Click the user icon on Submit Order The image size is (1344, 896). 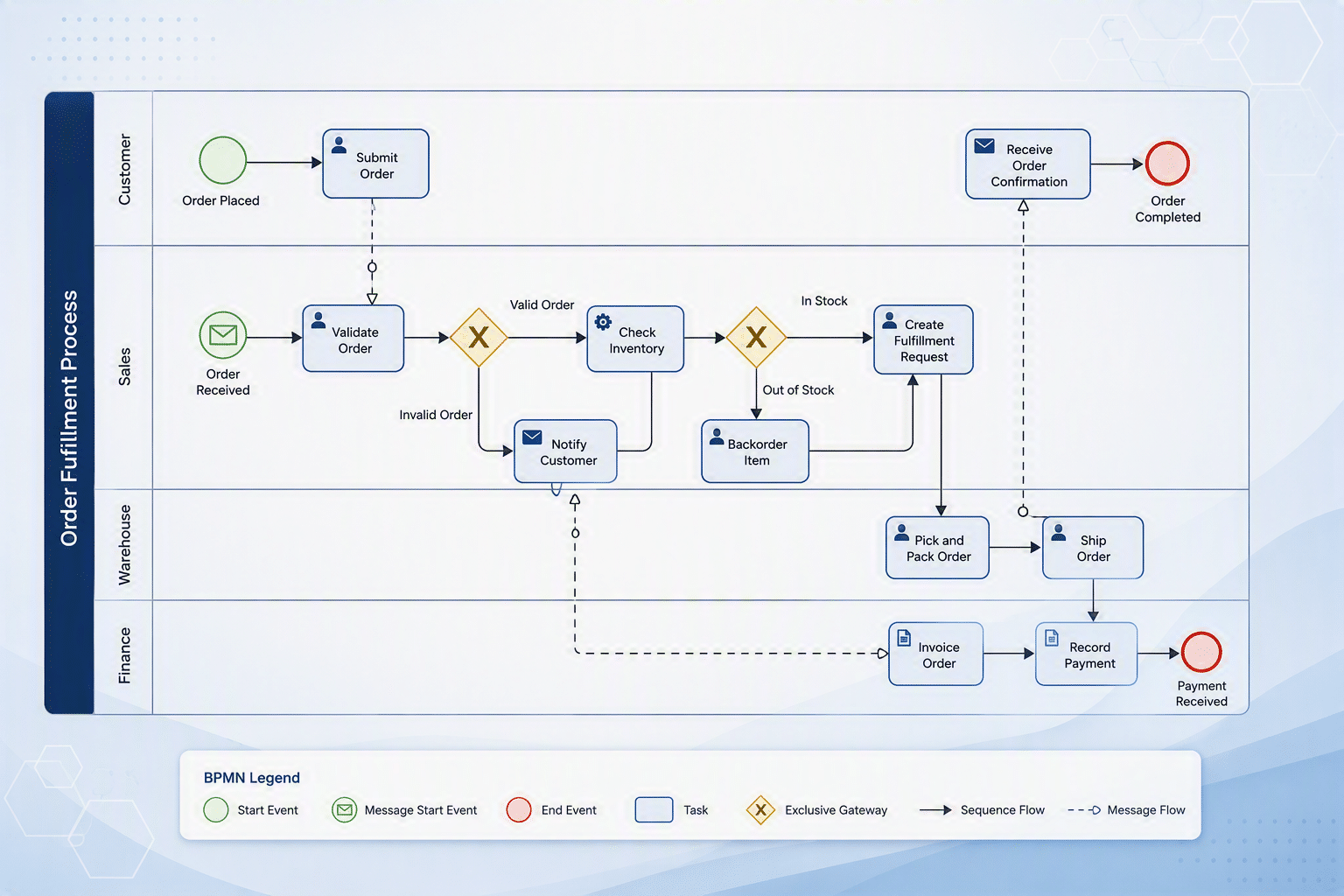(339, 145)
